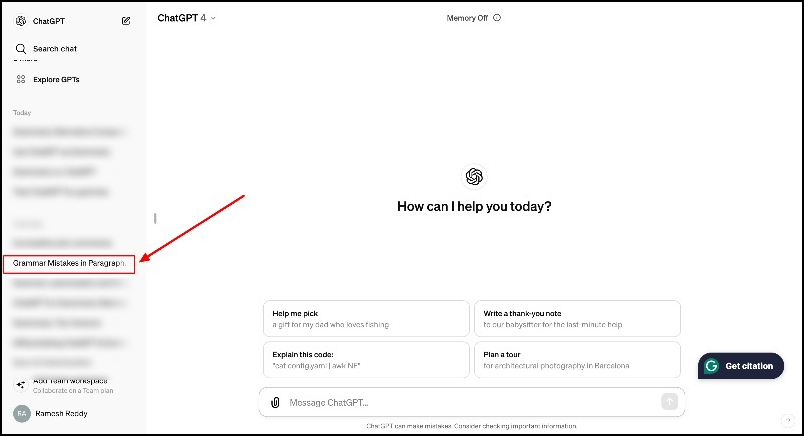Choose Write a thank-you note card
Image resolution: width=804 pixels, height=436 pixels.
(577, 319)
